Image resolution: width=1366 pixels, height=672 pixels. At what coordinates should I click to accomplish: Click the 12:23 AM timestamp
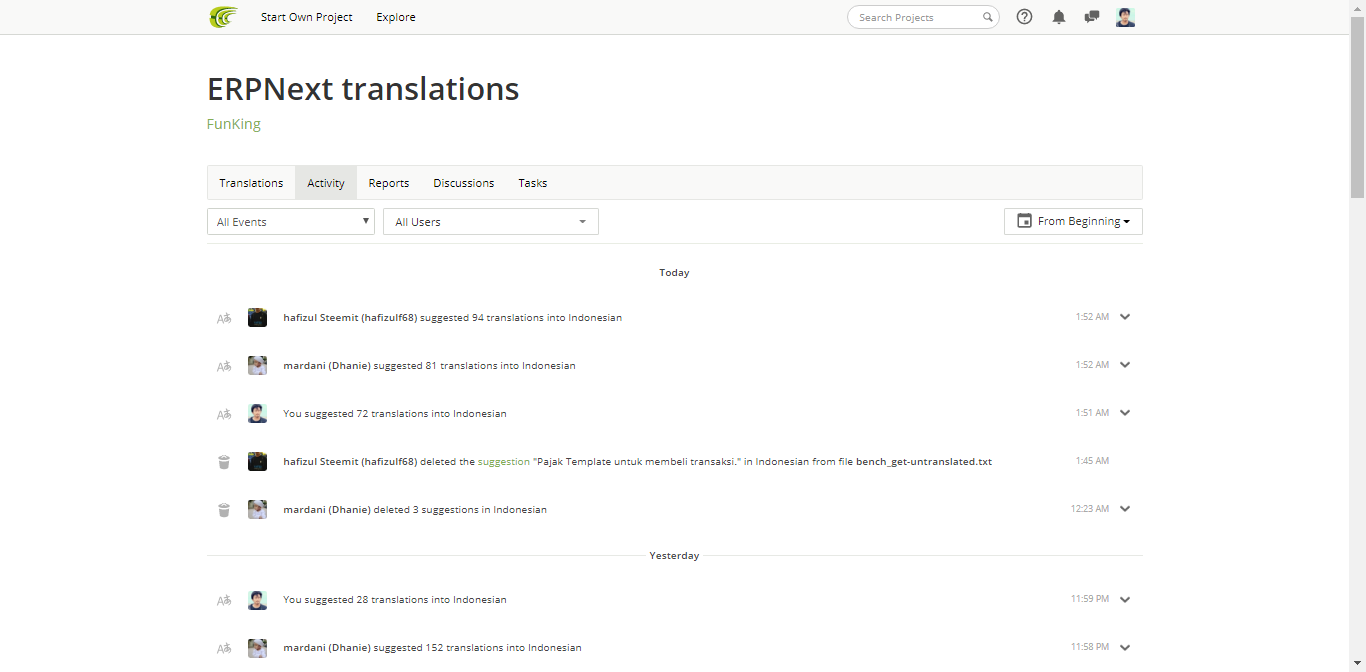pyautogui.click(x=1090, y=509)
